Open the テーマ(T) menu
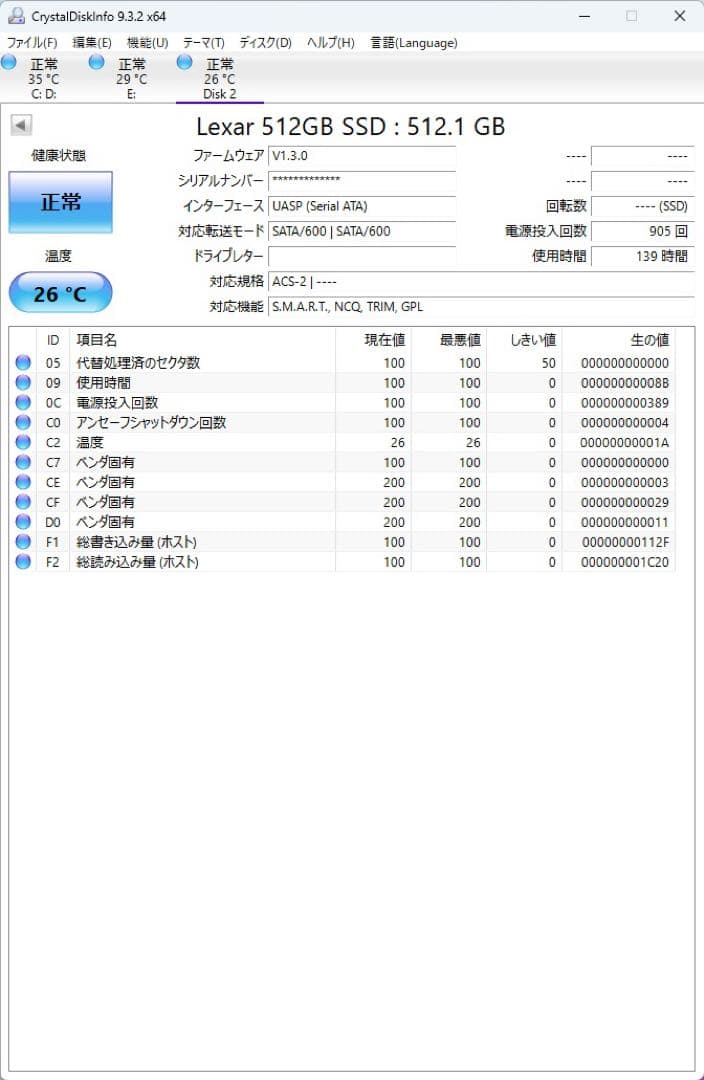This screenshot has width=704, height=1080. point(203,43)
